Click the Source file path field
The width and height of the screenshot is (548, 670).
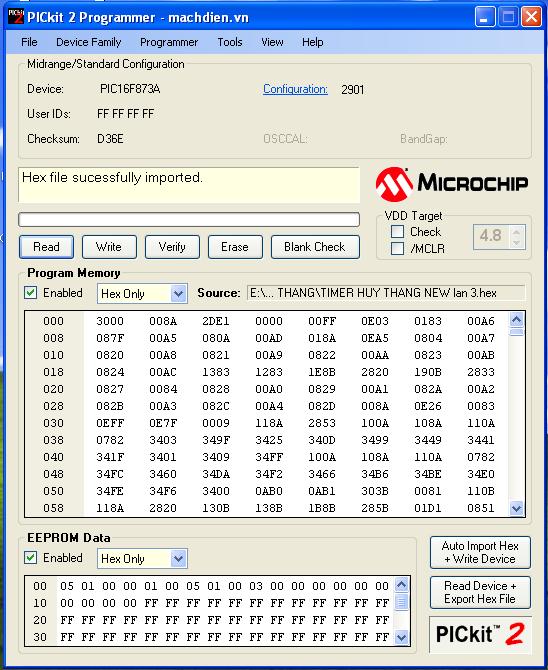click(386, 293)
